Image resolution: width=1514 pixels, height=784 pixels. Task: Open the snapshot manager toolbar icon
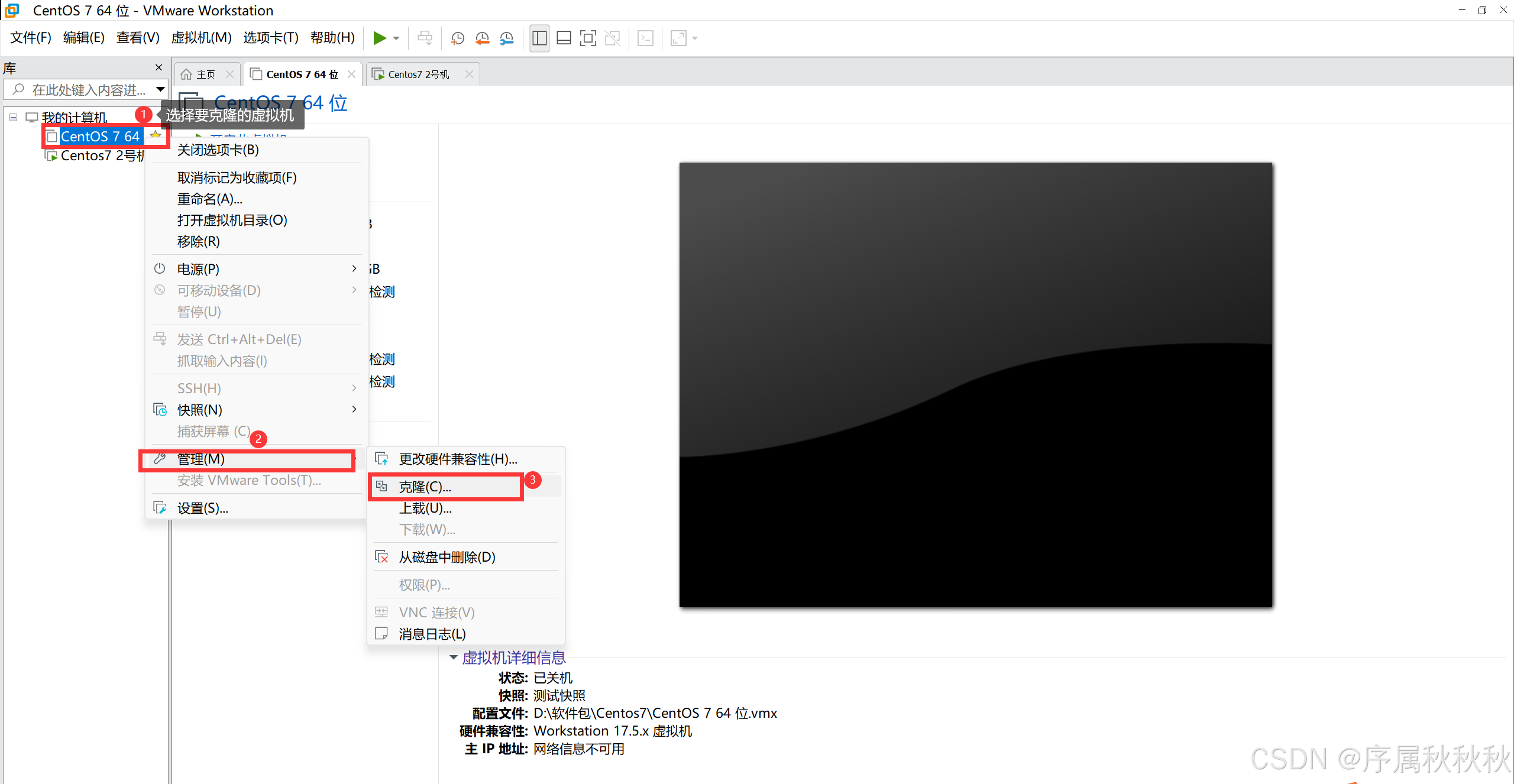pyautogui.click(x=507, y=38)
